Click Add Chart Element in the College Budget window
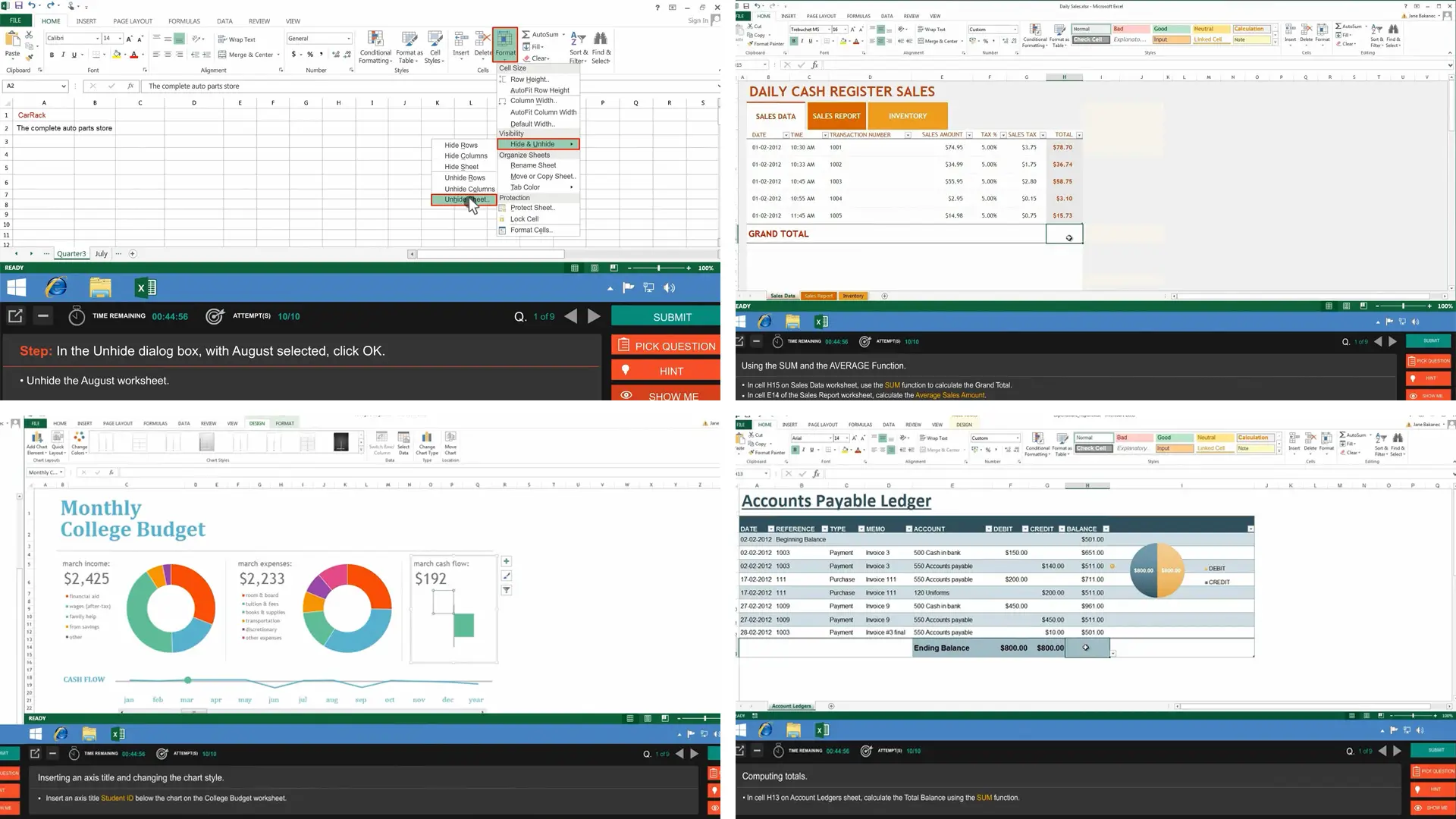This screenshot has width=1456, height=819. (36, 443)
